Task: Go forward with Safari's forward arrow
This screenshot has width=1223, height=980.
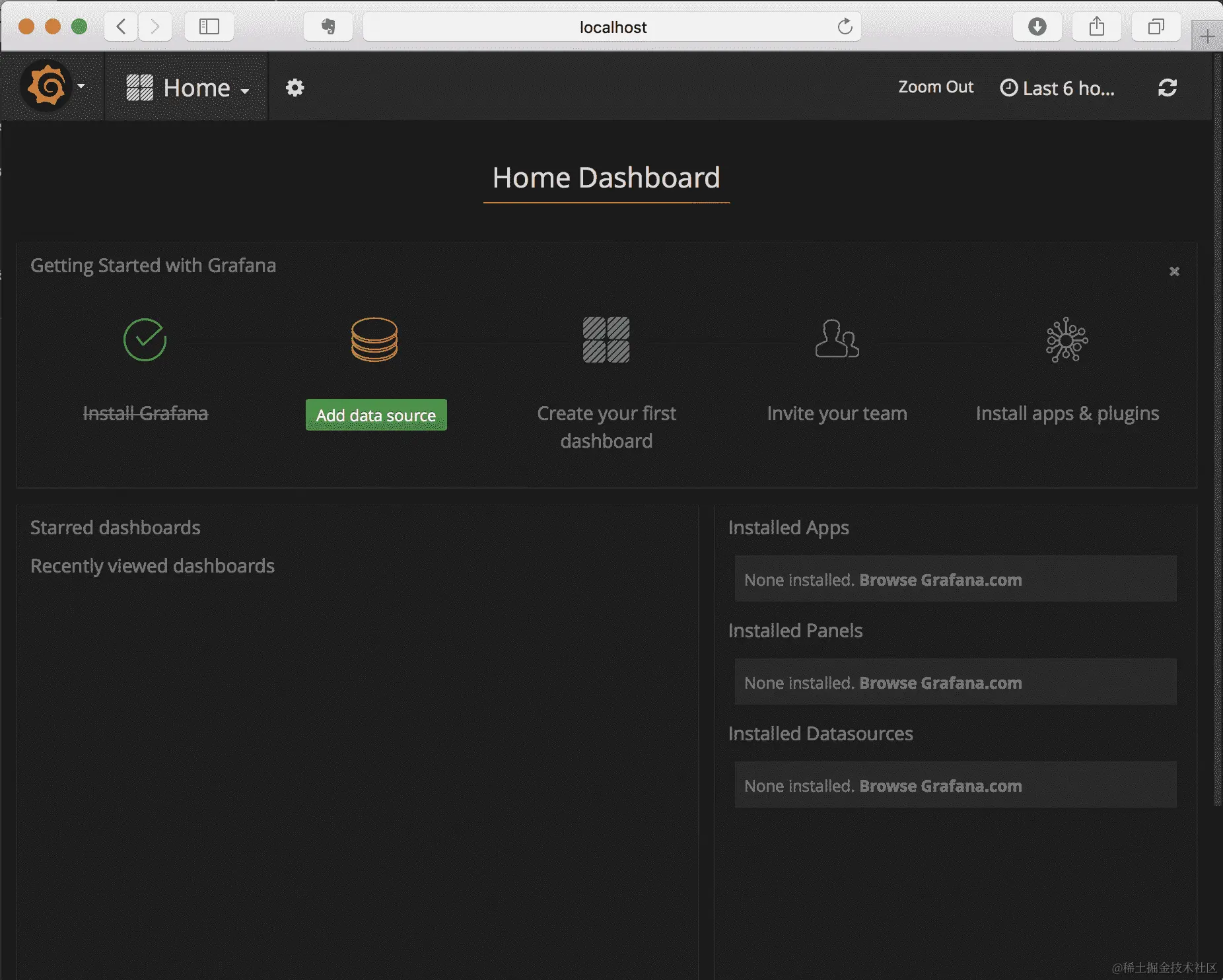Action: point(155,26)
